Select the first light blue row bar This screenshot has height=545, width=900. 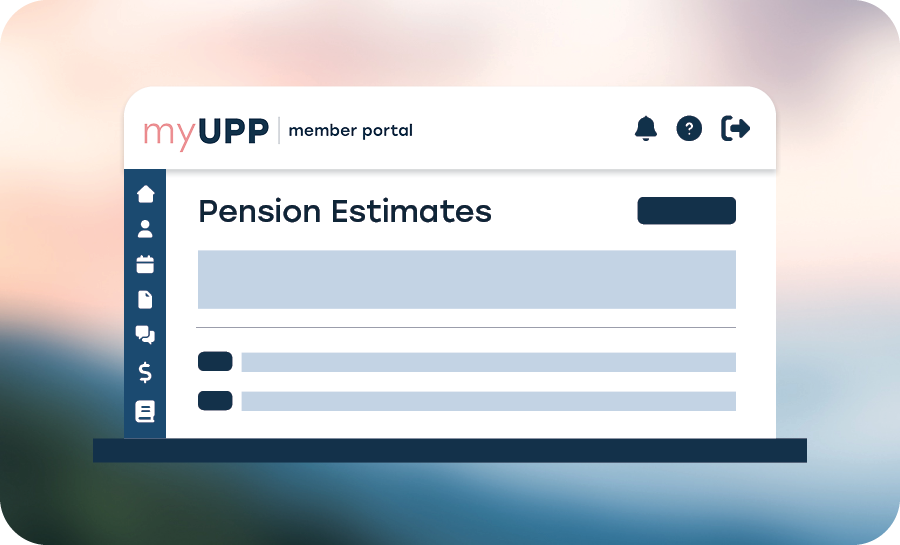(x=488, y=362)
